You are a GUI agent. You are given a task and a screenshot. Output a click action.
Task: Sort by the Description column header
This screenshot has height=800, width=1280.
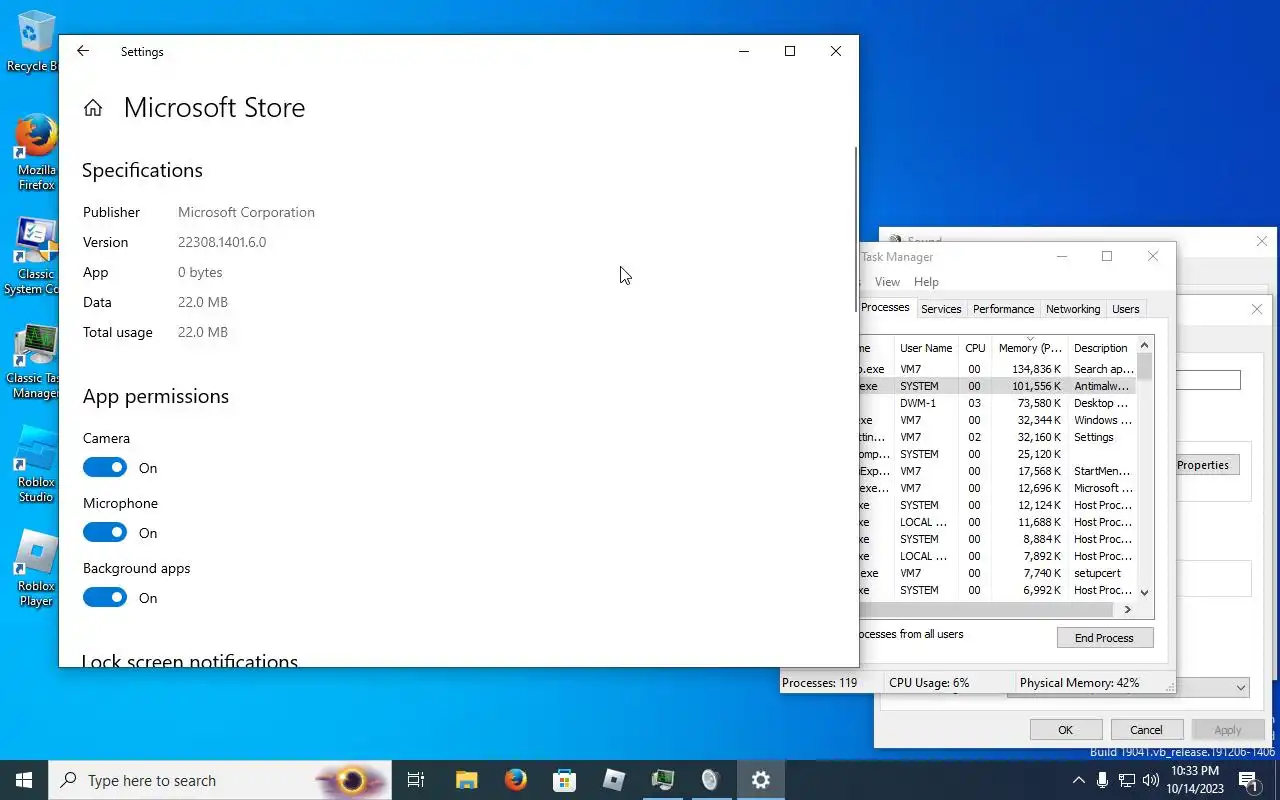(1102, 348)
